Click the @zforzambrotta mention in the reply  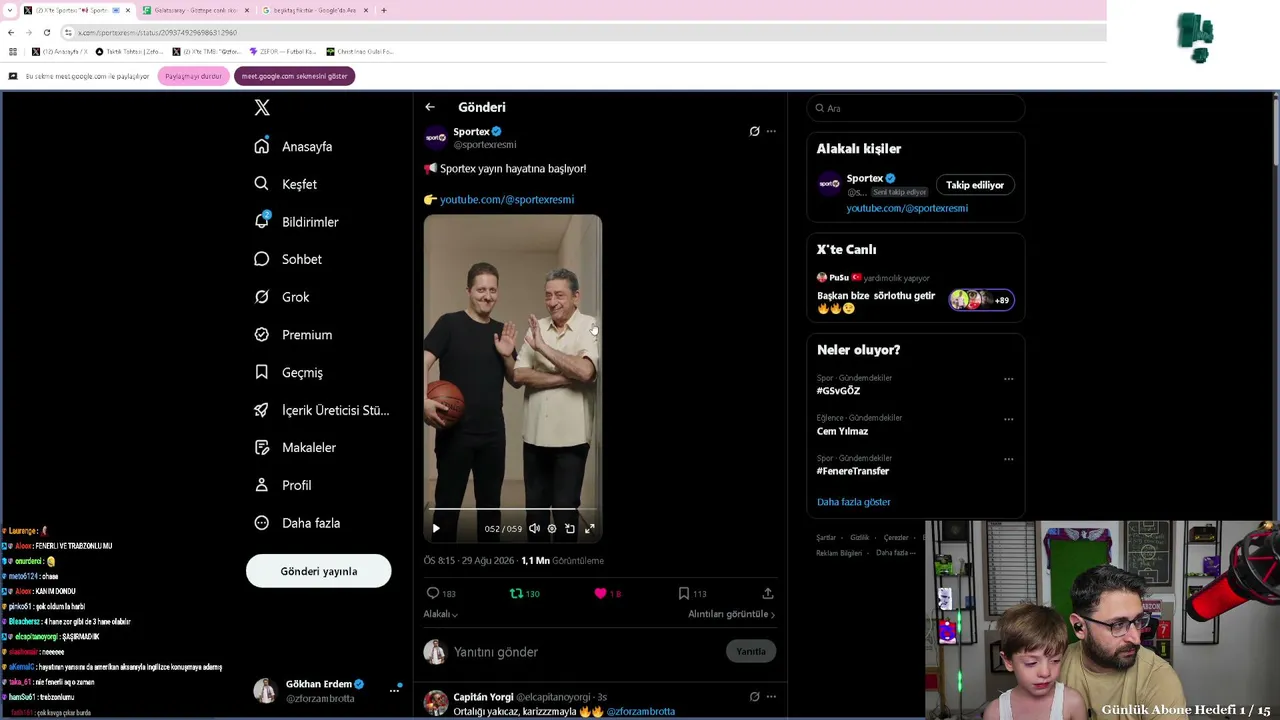641,712
